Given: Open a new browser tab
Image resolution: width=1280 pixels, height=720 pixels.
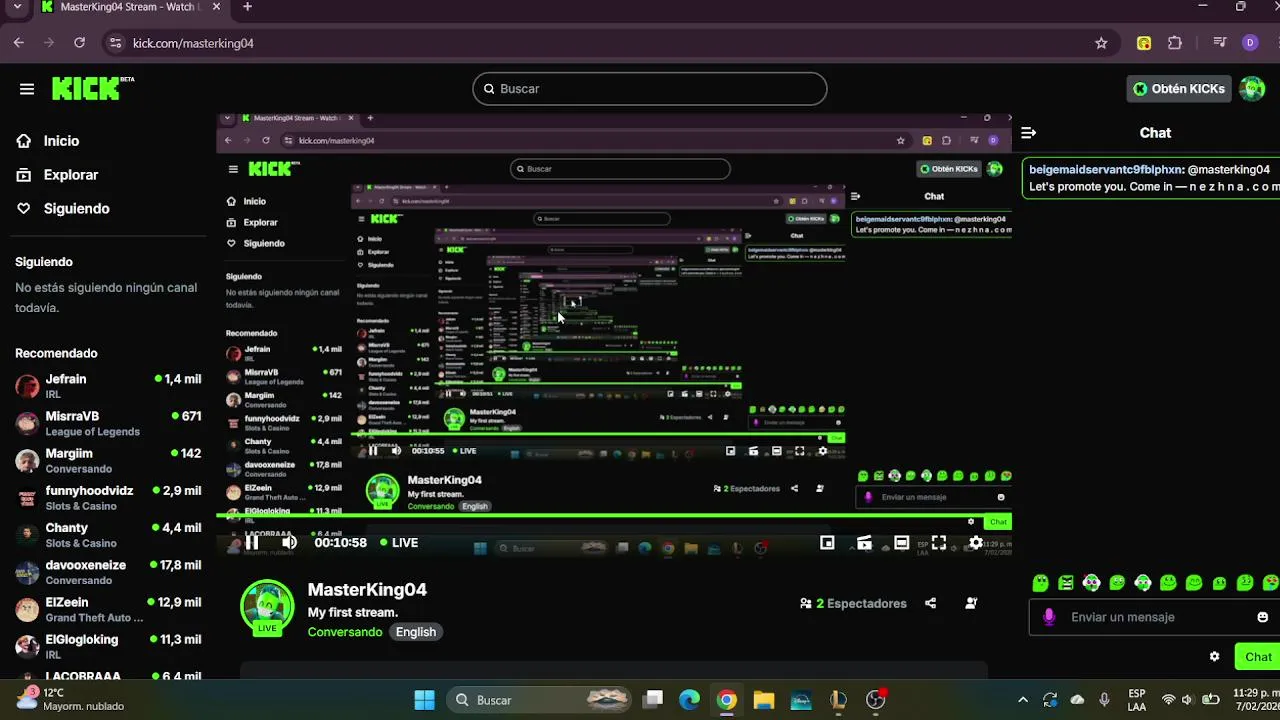Looking at the screenshot, I should pos(247,7).
